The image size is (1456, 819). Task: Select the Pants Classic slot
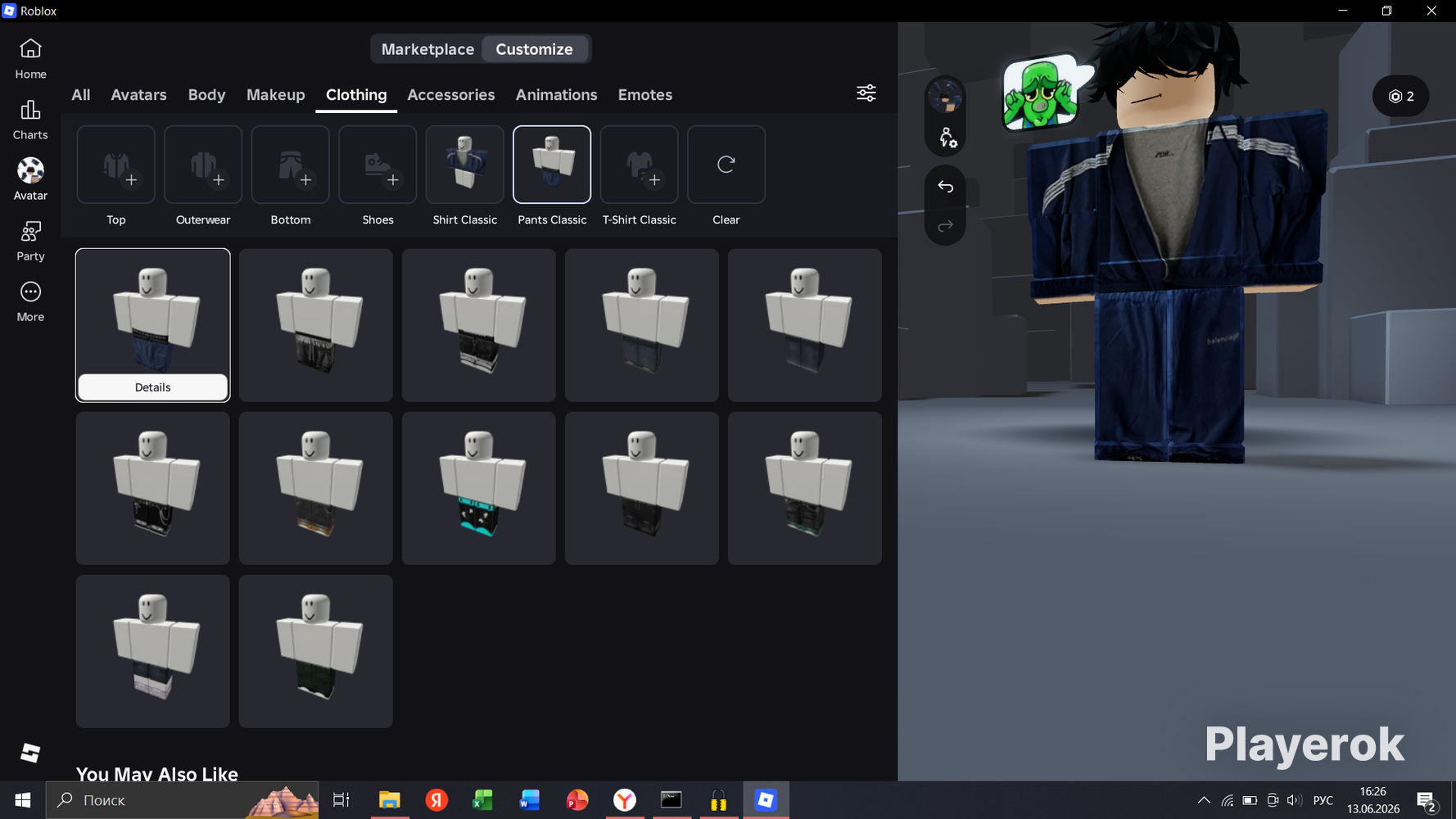(552, 165)
